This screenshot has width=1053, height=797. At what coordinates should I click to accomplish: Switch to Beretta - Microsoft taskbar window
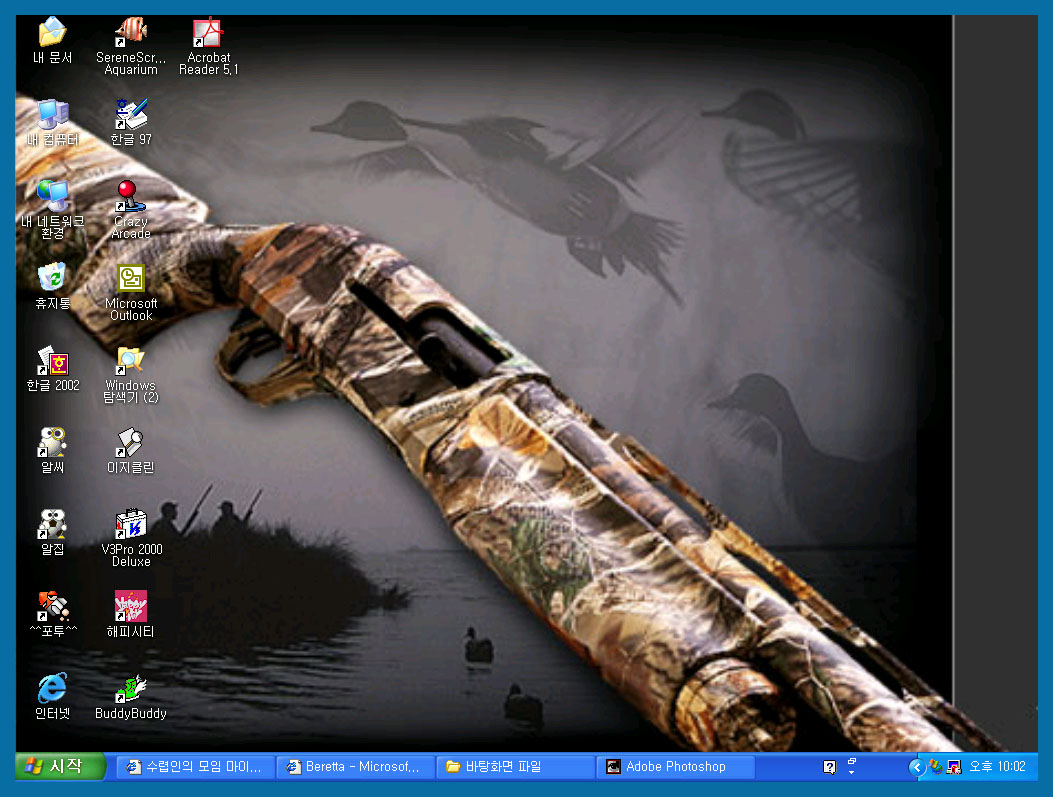click(x=355, y=767)
